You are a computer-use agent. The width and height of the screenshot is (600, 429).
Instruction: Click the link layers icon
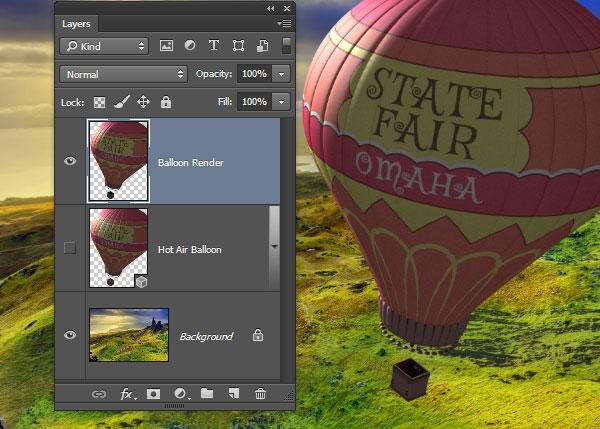(99, 394)
